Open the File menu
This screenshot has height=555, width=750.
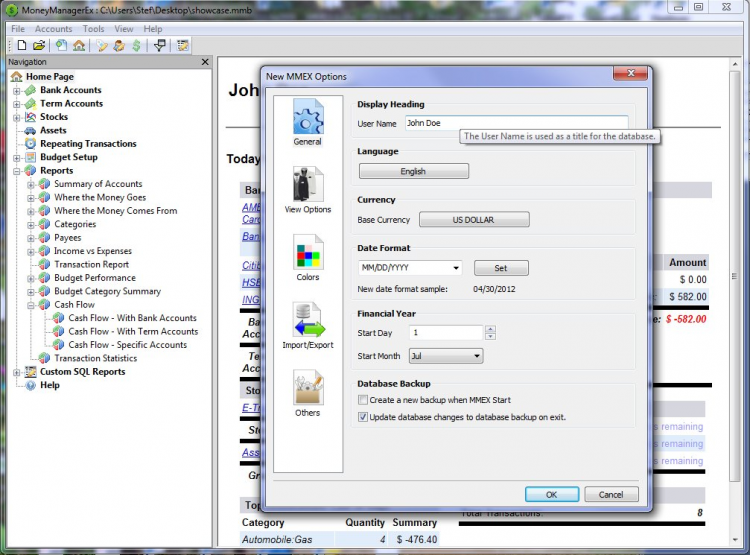(18, 29)
